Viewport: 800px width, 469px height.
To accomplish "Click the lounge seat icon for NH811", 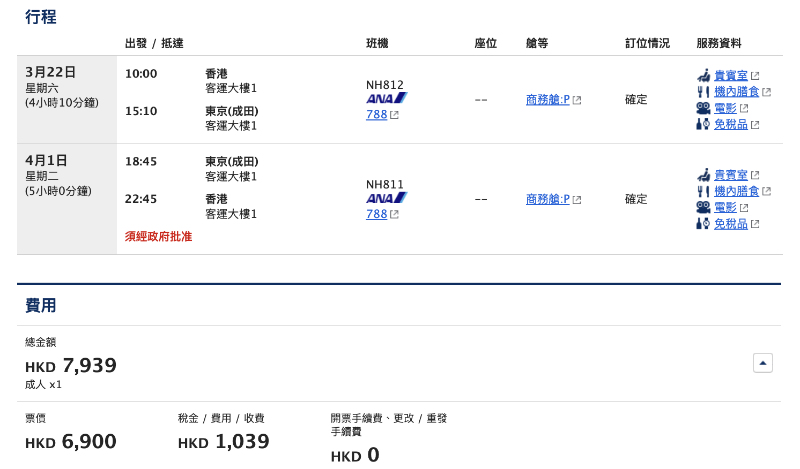I will [x=704, y=175].
